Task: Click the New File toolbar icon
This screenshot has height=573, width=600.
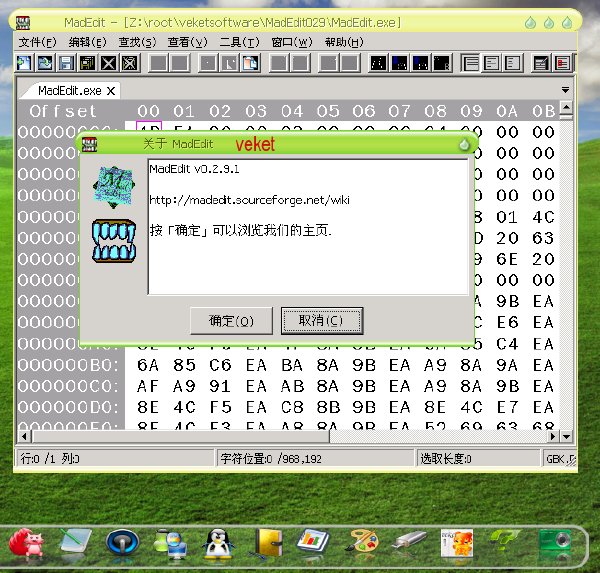Action: click(x=24, y=63)
